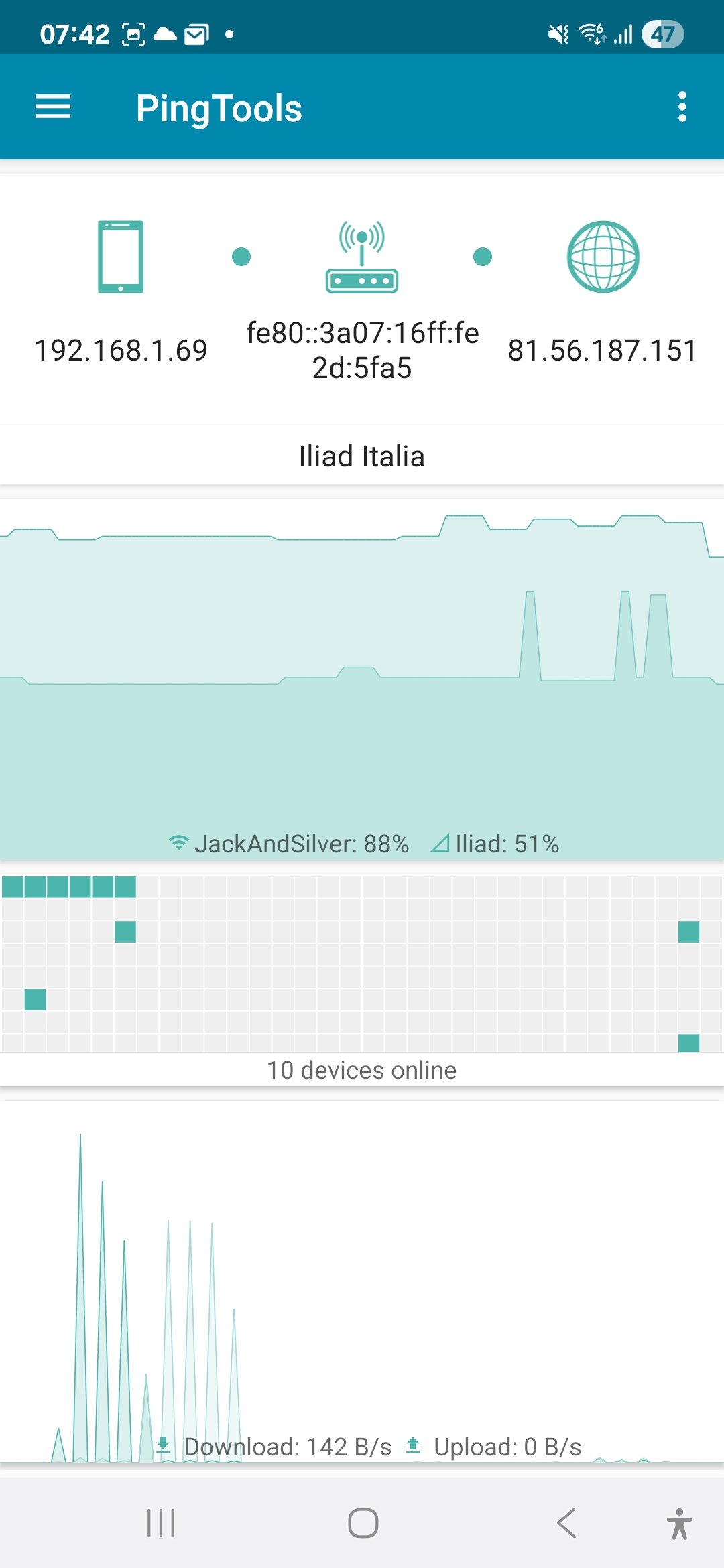Open the hamburger navigation menu
Screen dimensions: 724x1568
(x=53, y=107)
